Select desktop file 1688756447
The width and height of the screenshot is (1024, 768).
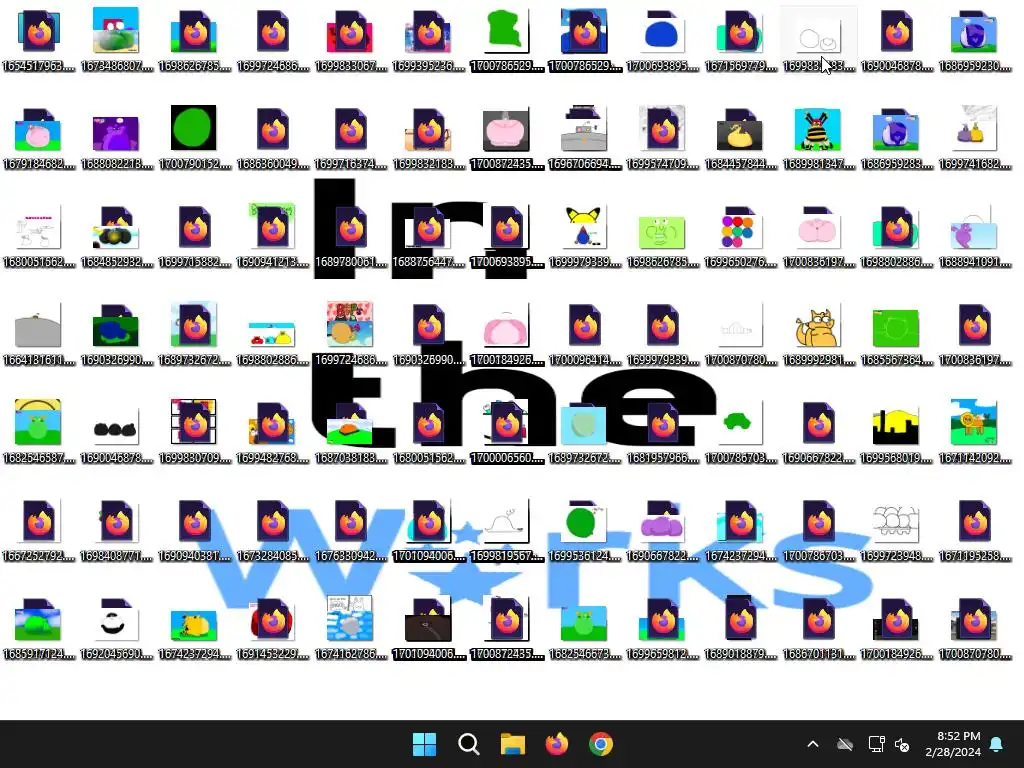click(428, 236)
